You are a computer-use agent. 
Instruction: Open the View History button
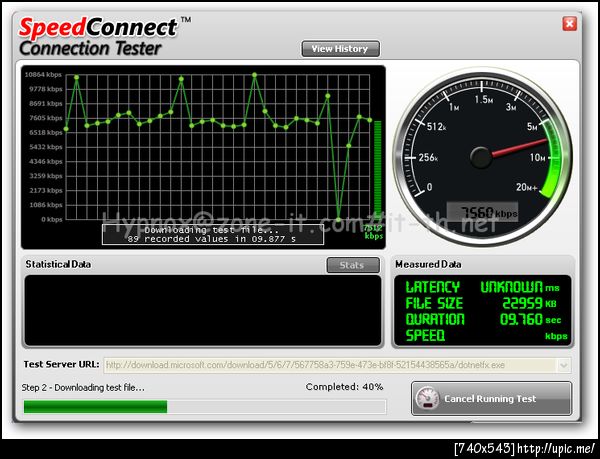(341, 49)
